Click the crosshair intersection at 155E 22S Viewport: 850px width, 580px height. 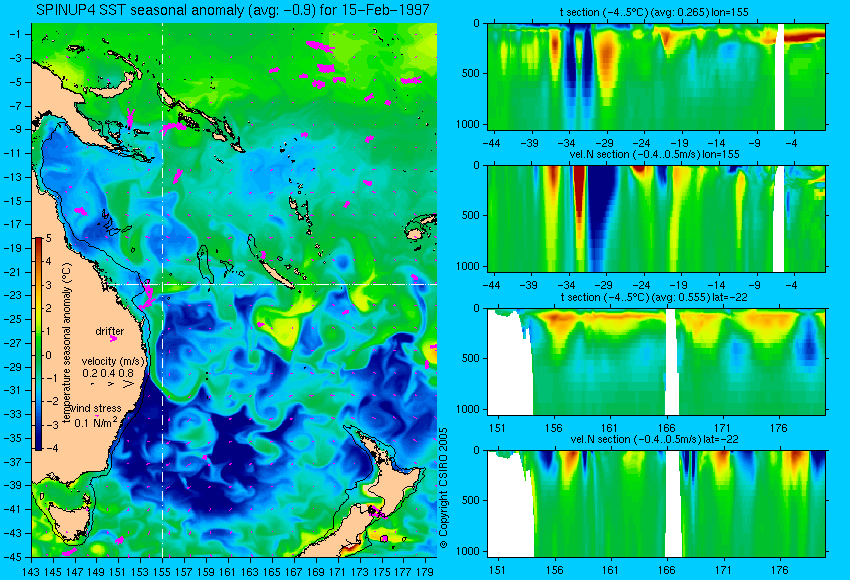163,284
